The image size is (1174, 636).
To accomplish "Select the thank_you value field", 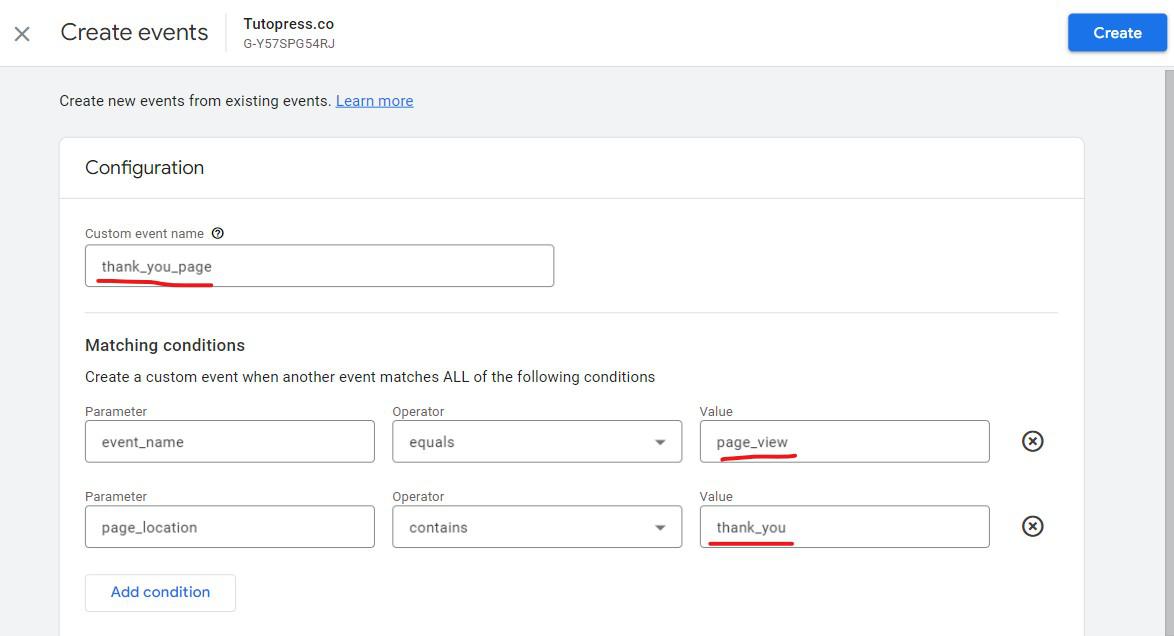I will click(843, 526).
